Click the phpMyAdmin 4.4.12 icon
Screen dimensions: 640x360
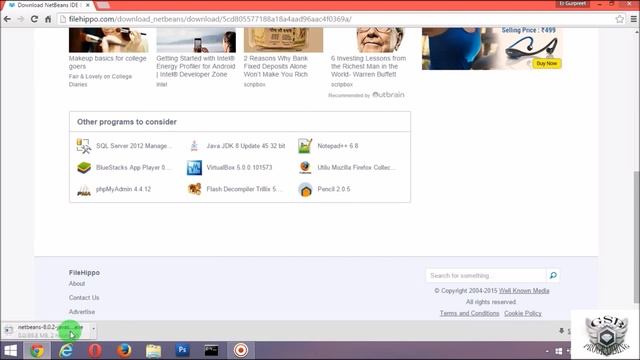click(x=84, y=189)
